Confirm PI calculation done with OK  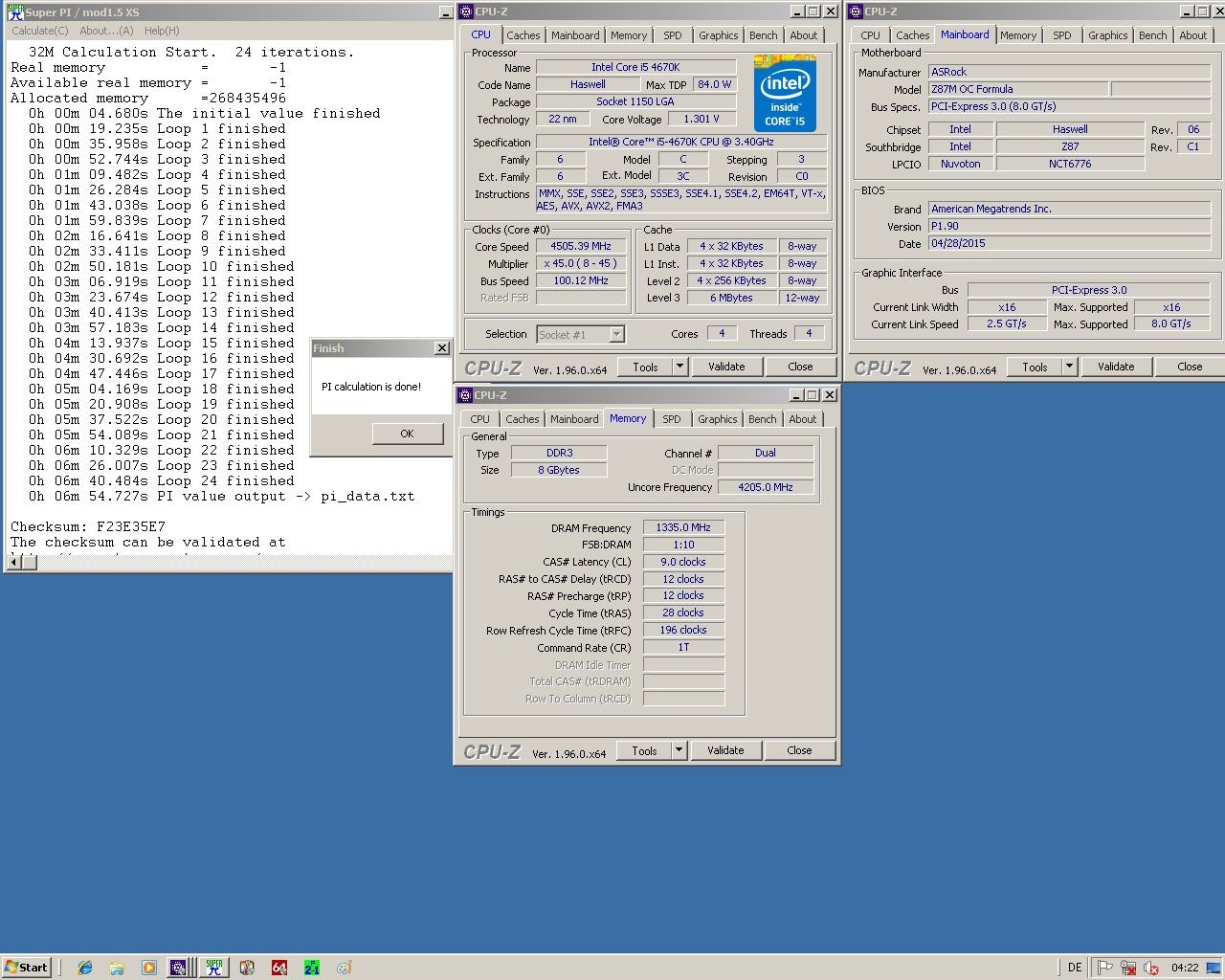click(x=407, y=434)
